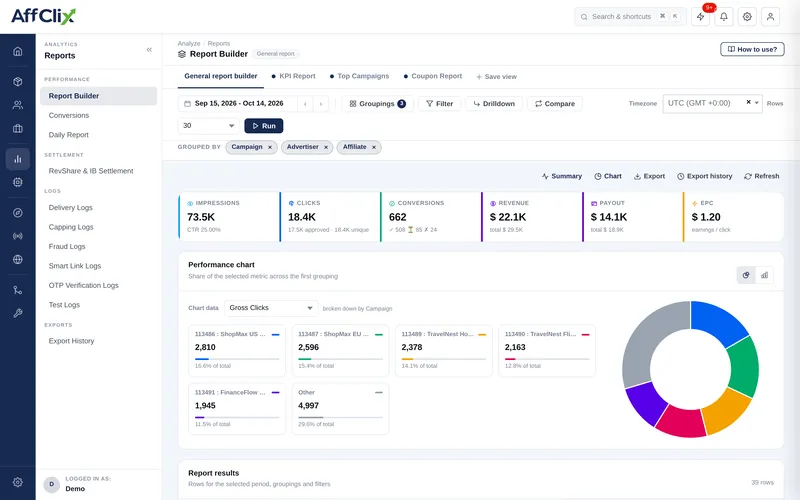Viewport: 800px width, 500px height.
Task: Click the Analyze breadcrumb link
Action: pyautogui.click(x=189, y=43)
